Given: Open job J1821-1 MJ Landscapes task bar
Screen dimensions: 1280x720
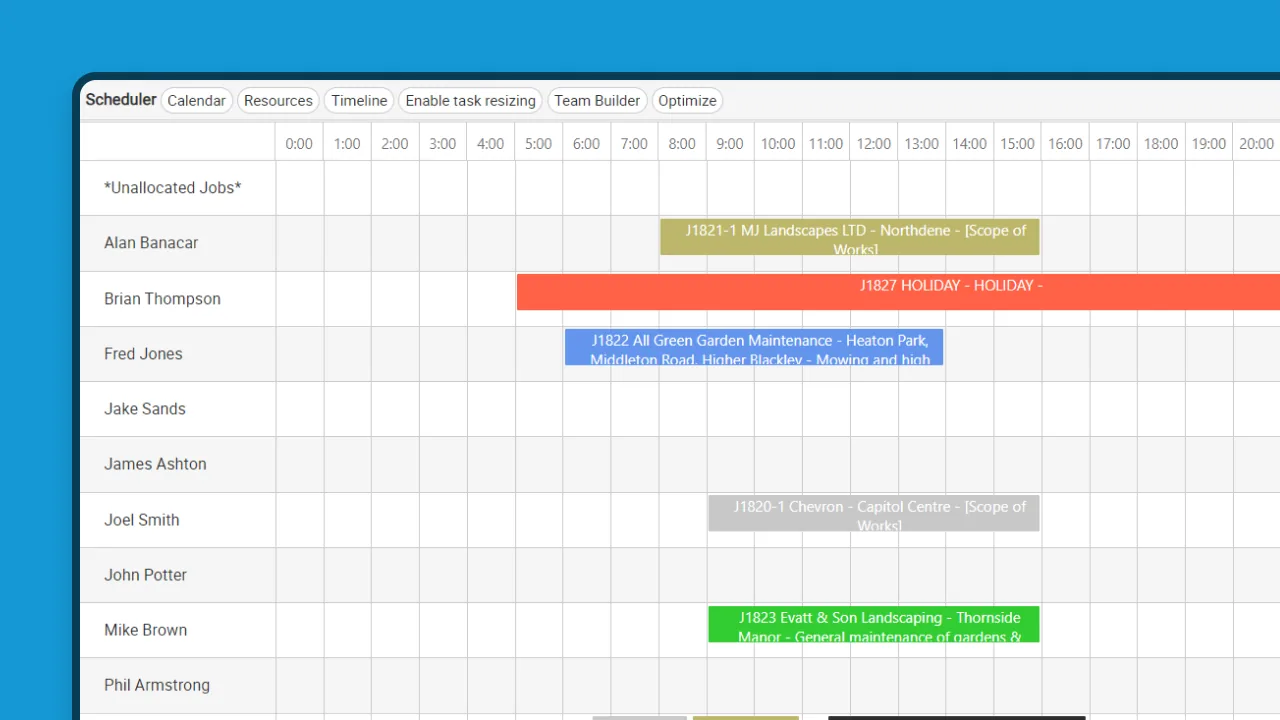Looking at the screenshot, I should click(x=850, y=237).
